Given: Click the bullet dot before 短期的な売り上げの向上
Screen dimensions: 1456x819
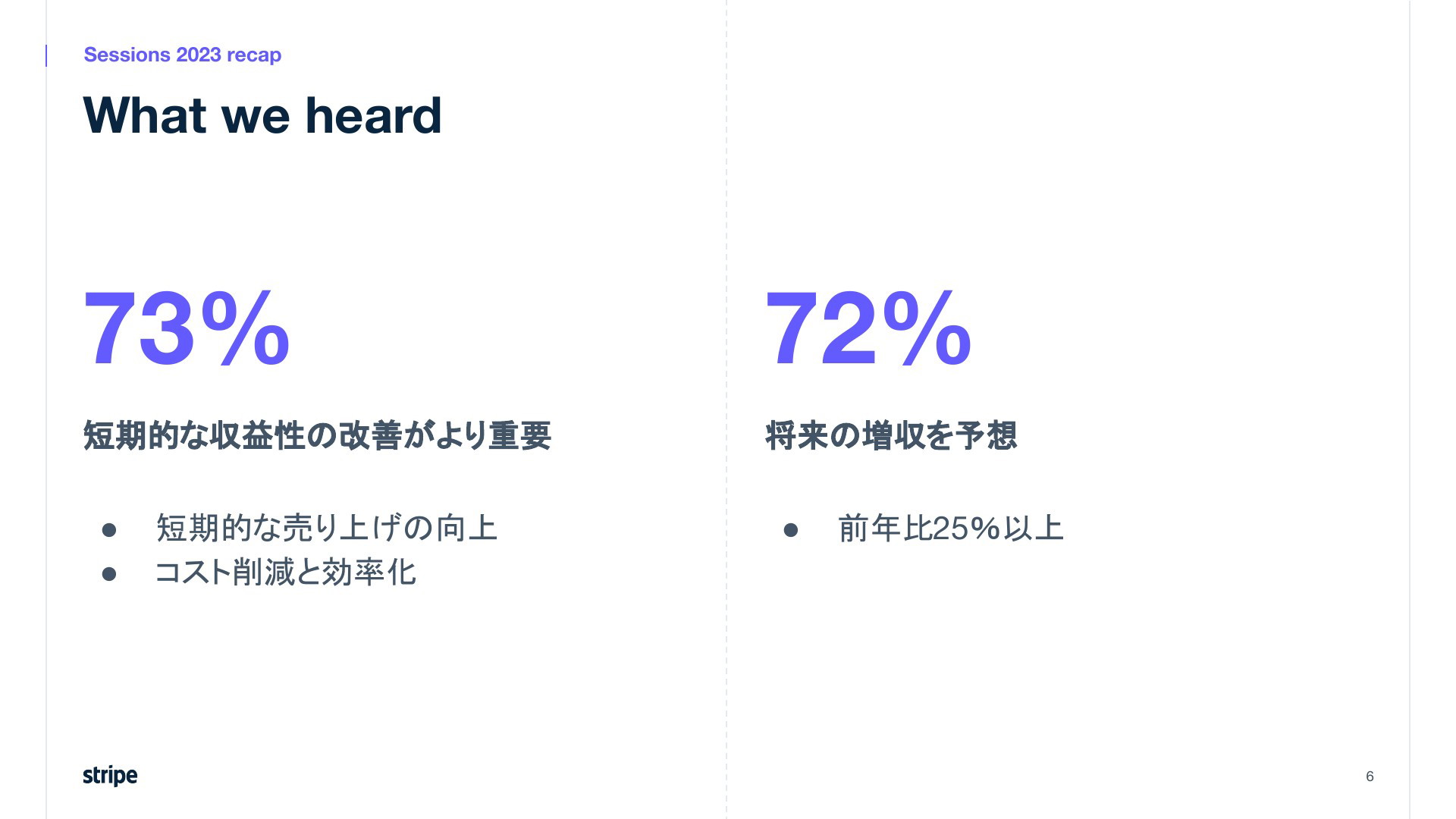Looking at the screenshot, I should (x=109, y=530).
